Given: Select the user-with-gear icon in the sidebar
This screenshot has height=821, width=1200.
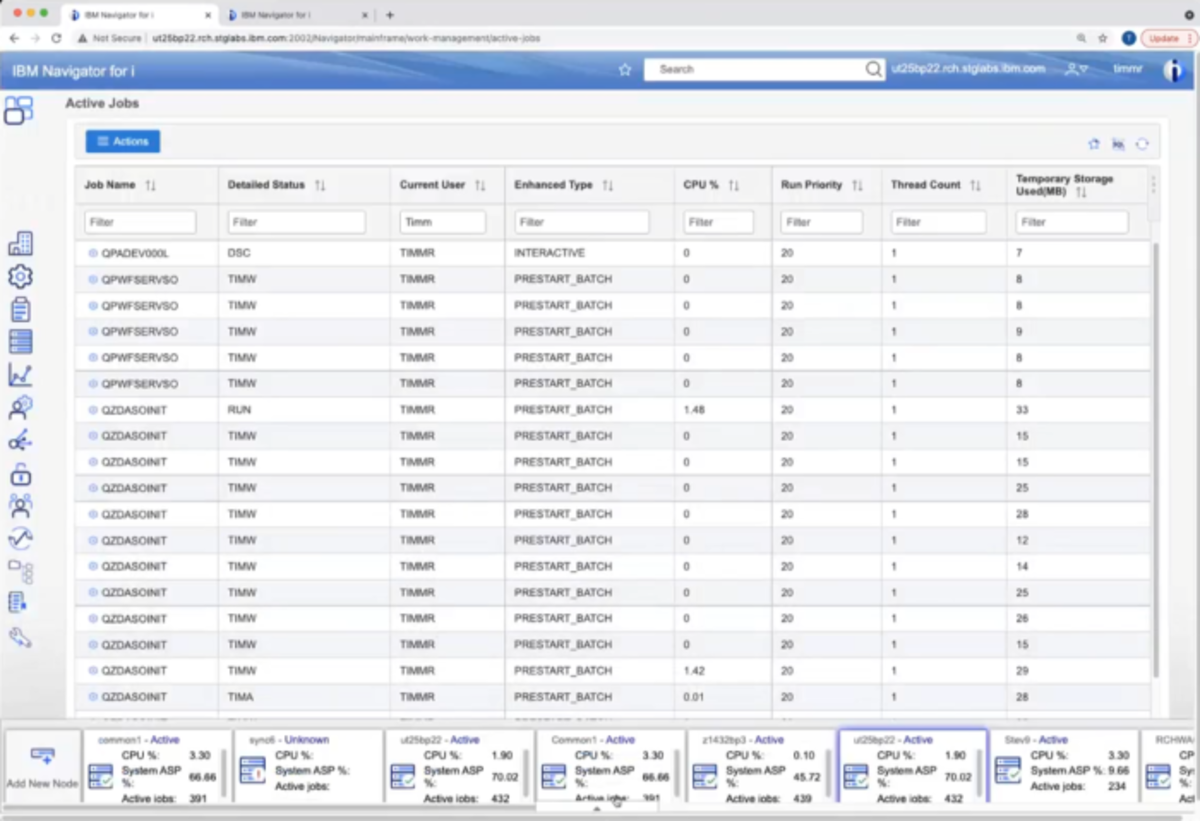Looking at the screenshot, I should [20, 407].
